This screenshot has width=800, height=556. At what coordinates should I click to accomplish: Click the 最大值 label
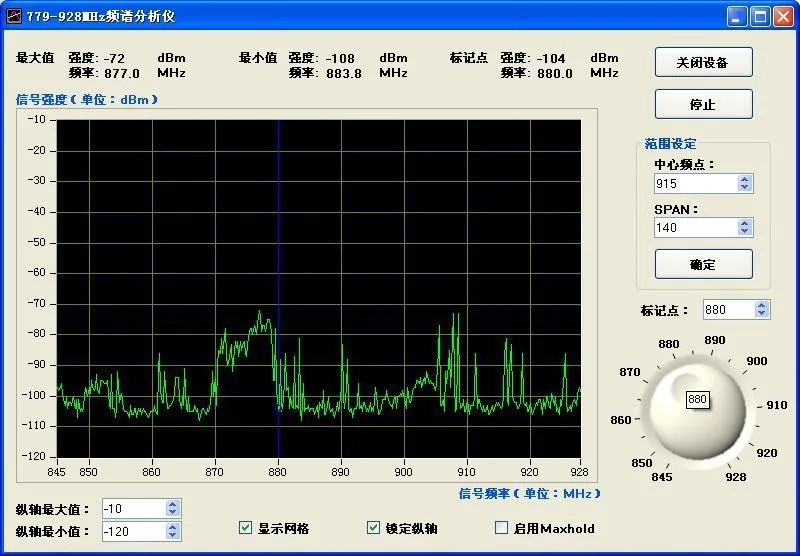point(35,58)
